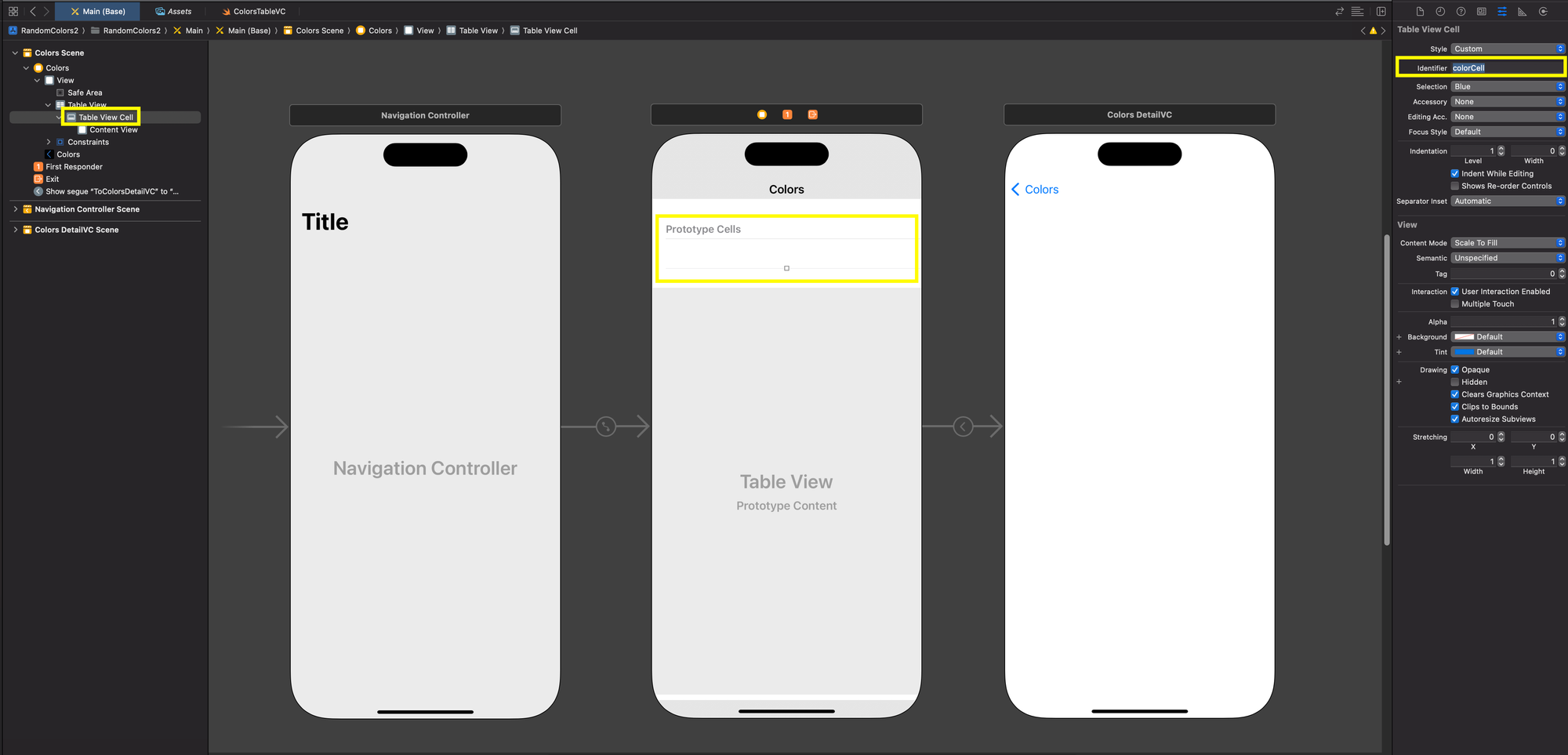The width and height of the screenshot is (1568, 755).
Task: Expand the Constraints outline item
Action: [x=49, y=142]
